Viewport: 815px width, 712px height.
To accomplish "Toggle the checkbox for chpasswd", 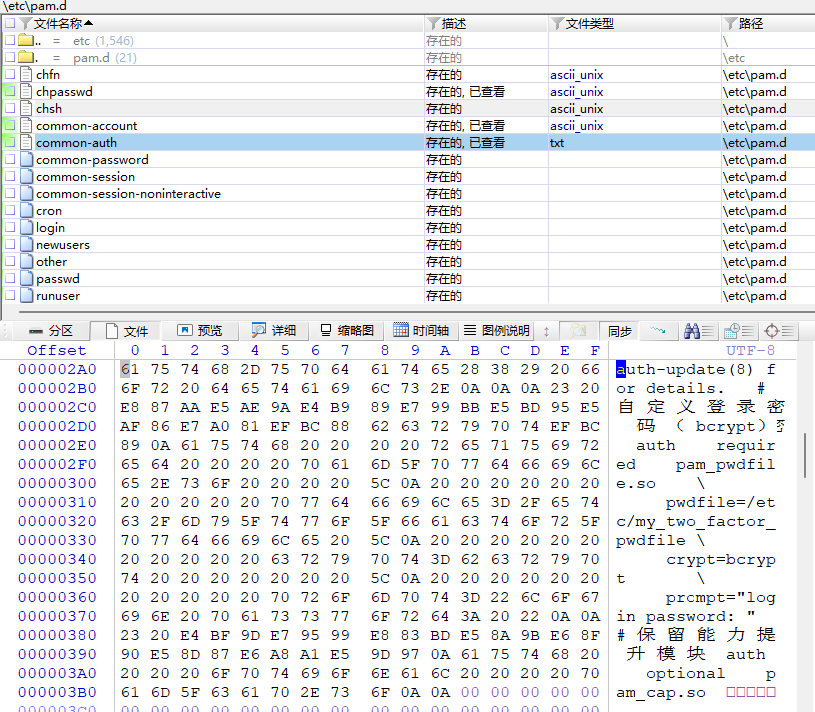I will (x=10, y=91).
